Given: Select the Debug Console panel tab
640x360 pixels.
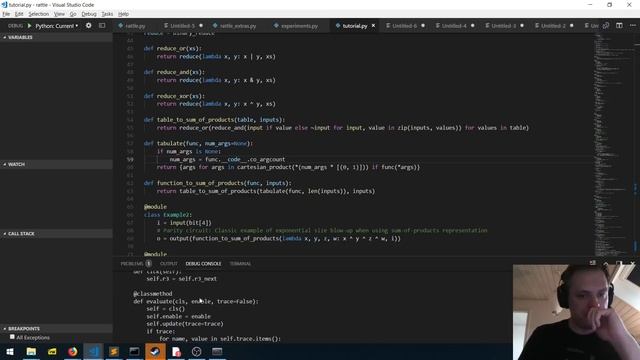Looking at the screenshot, I should click(203, 264).
